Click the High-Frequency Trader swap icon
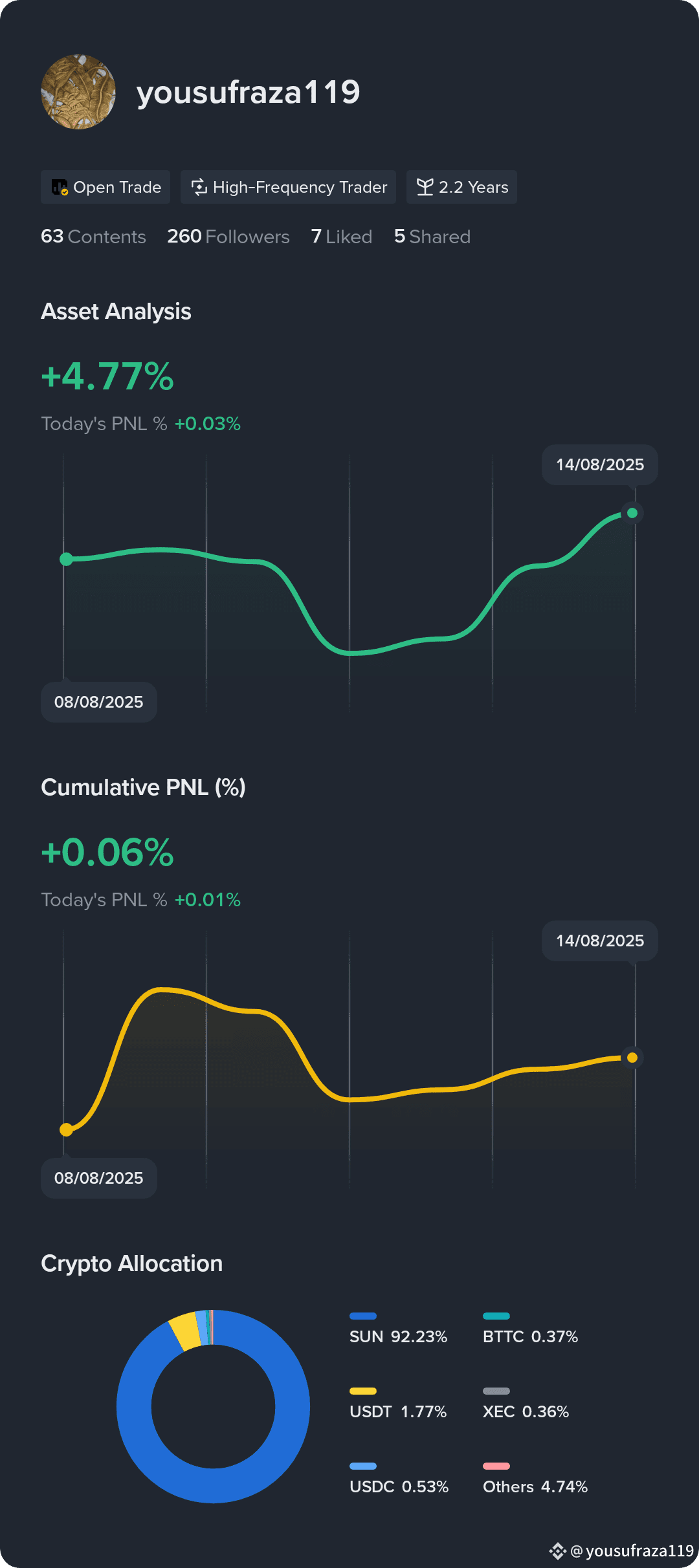Screen dimensions: 699x1568 [x=199, y=187]
